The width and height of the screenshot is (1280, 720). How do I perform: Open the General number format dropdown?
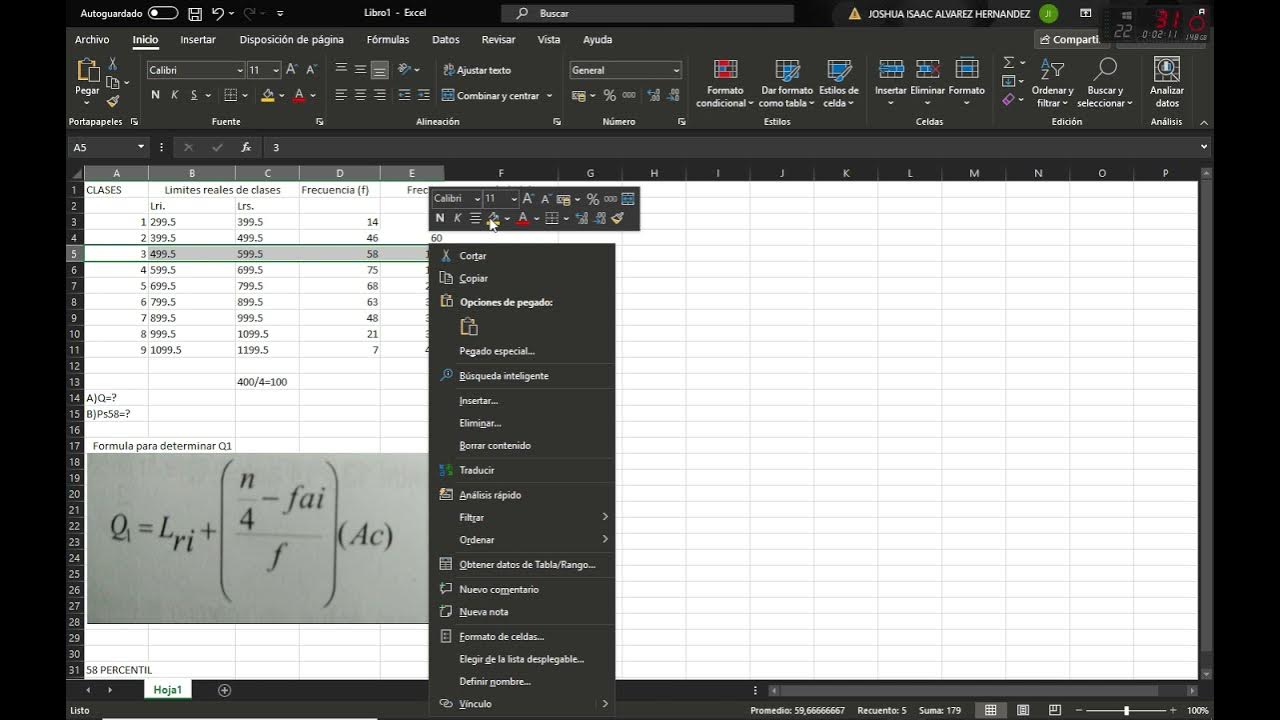coord(677,70)
